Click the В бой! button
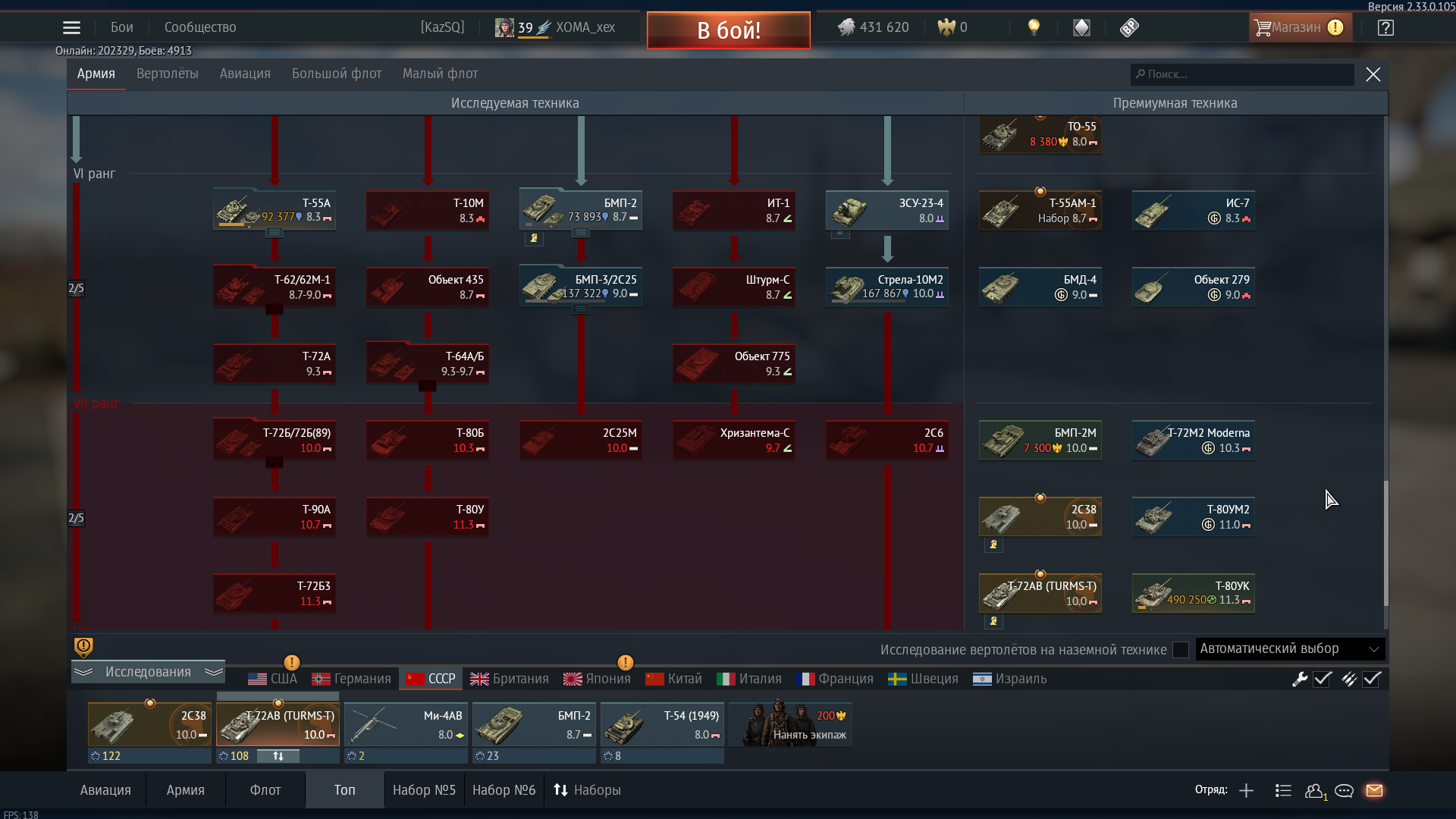 coord(729,30)
